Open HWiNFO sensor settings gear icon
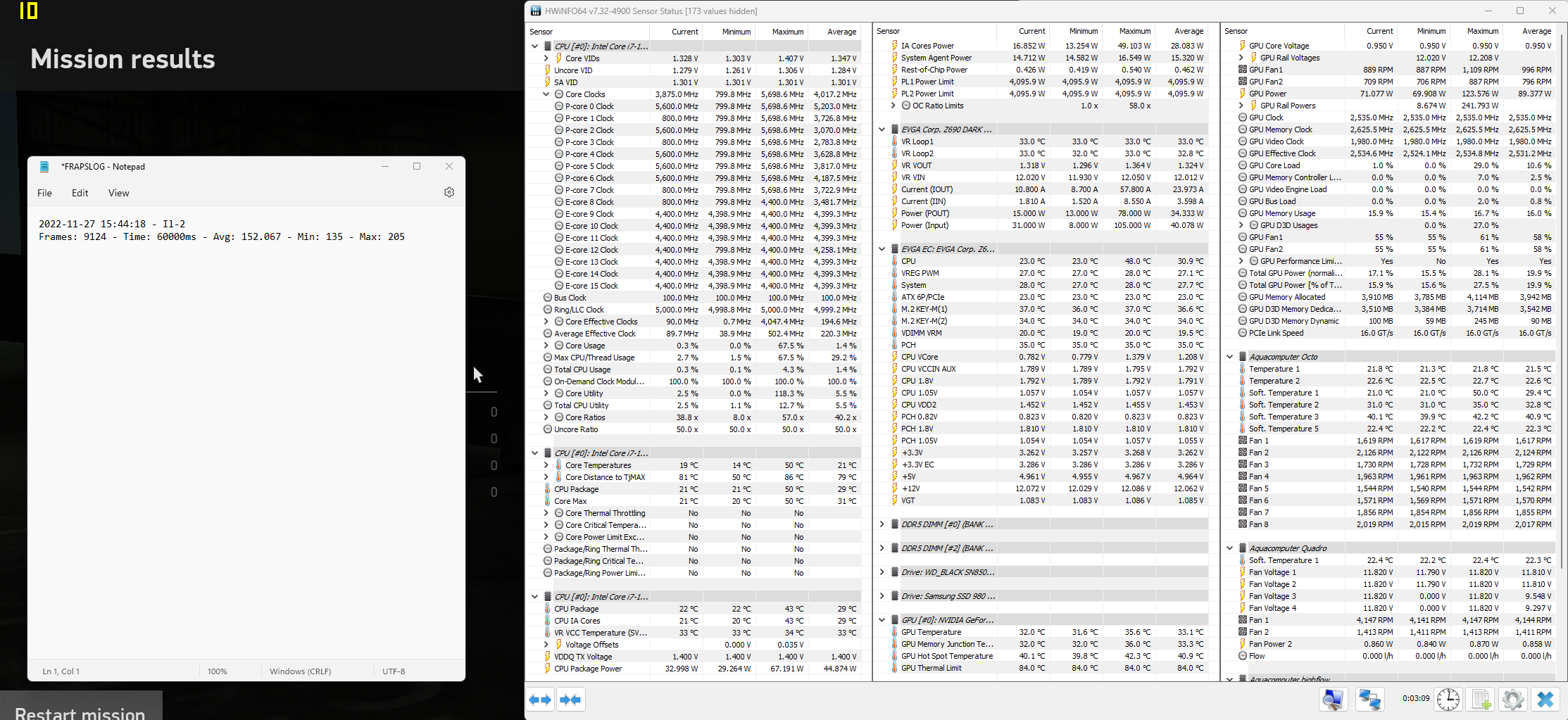Screen dimensions: 1568x720 coord(1513,700)
